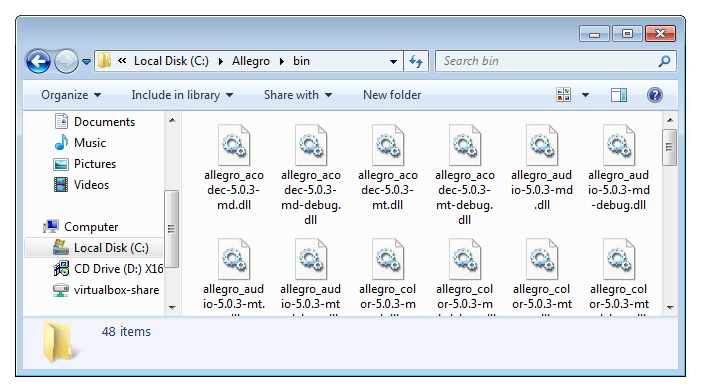Click the Back navigation arrow button
The width and height of the screenshot is (702, 391).
38,61
